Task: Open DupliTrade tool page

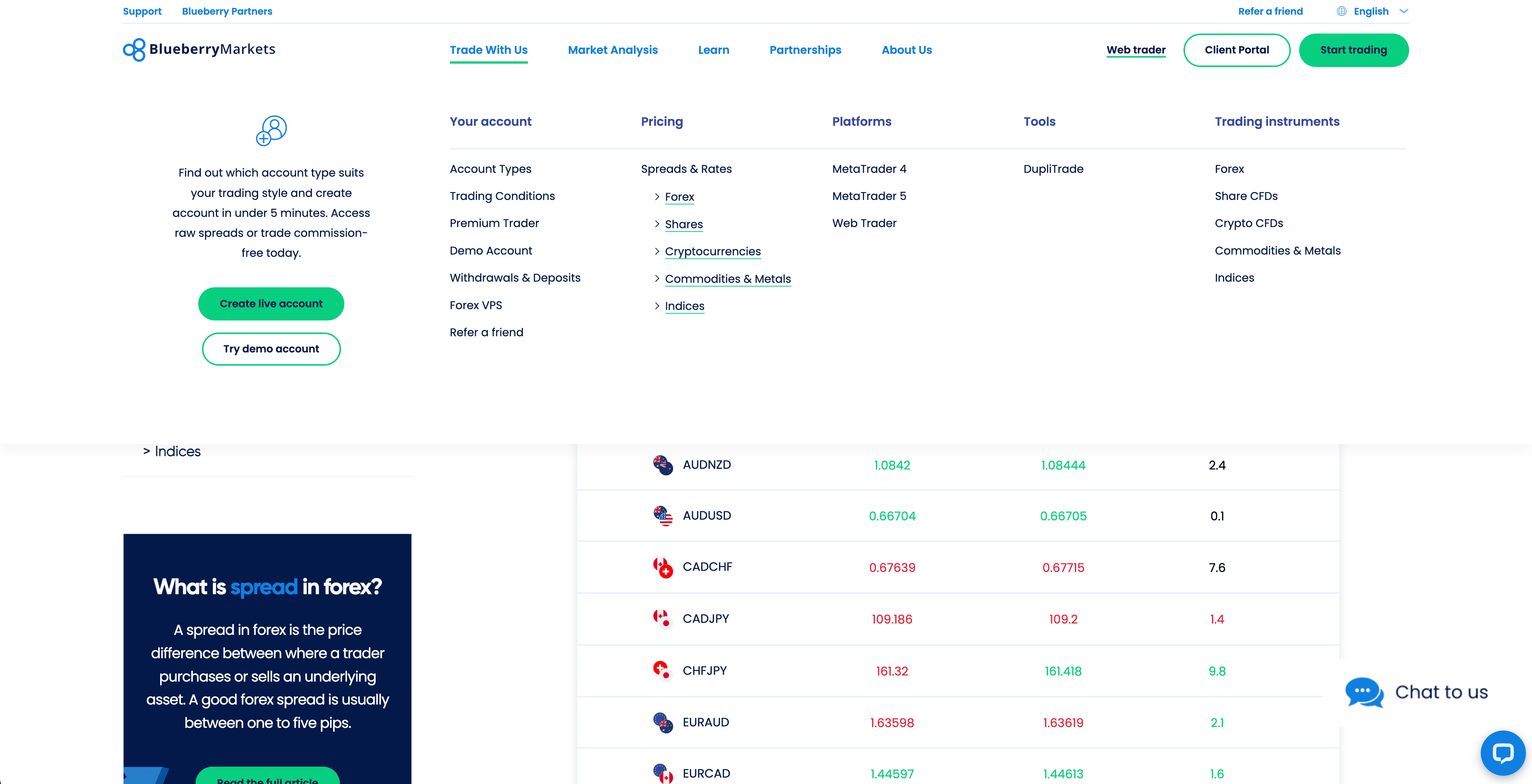Action: [x=1053, y=169]
